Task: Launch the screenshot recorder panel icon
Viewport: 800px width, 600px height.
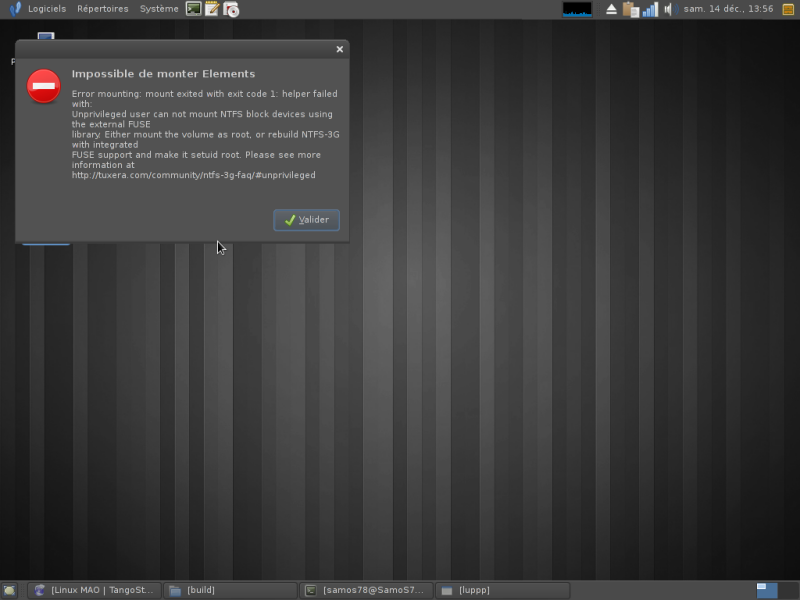Action: [x=231, y=9]
